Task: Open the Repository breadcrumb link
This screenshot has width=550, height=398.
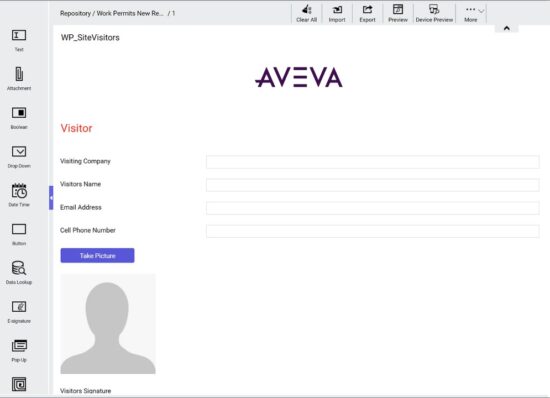Action: 75,13
